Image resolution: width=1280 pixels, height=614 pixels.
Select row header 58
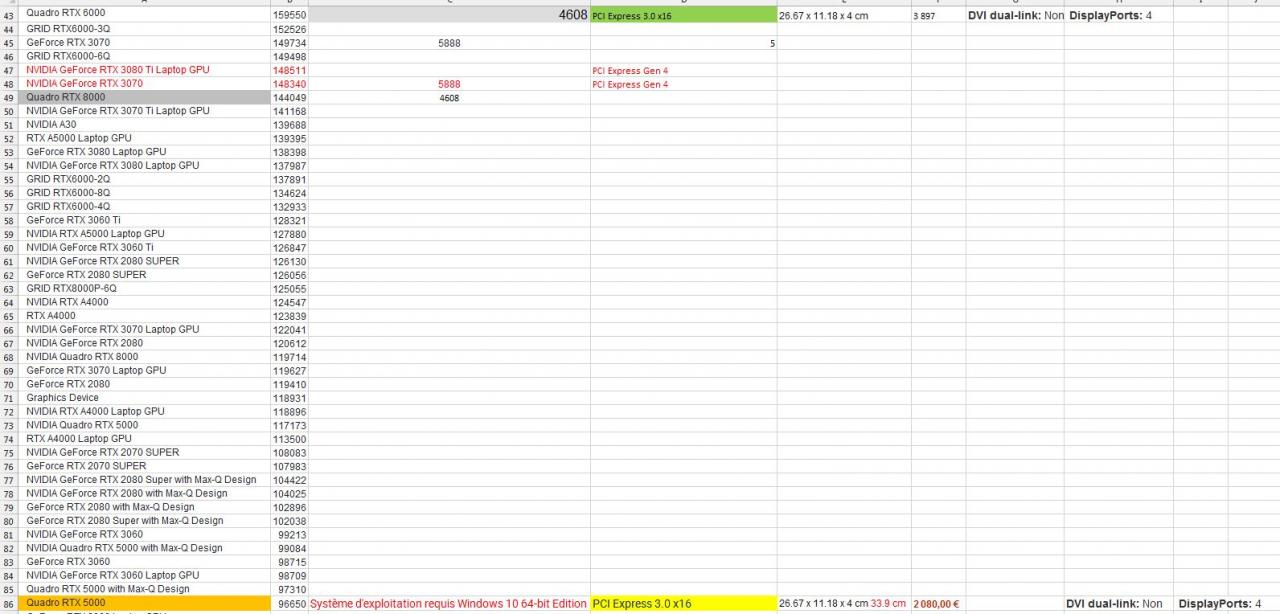(9, 221)
